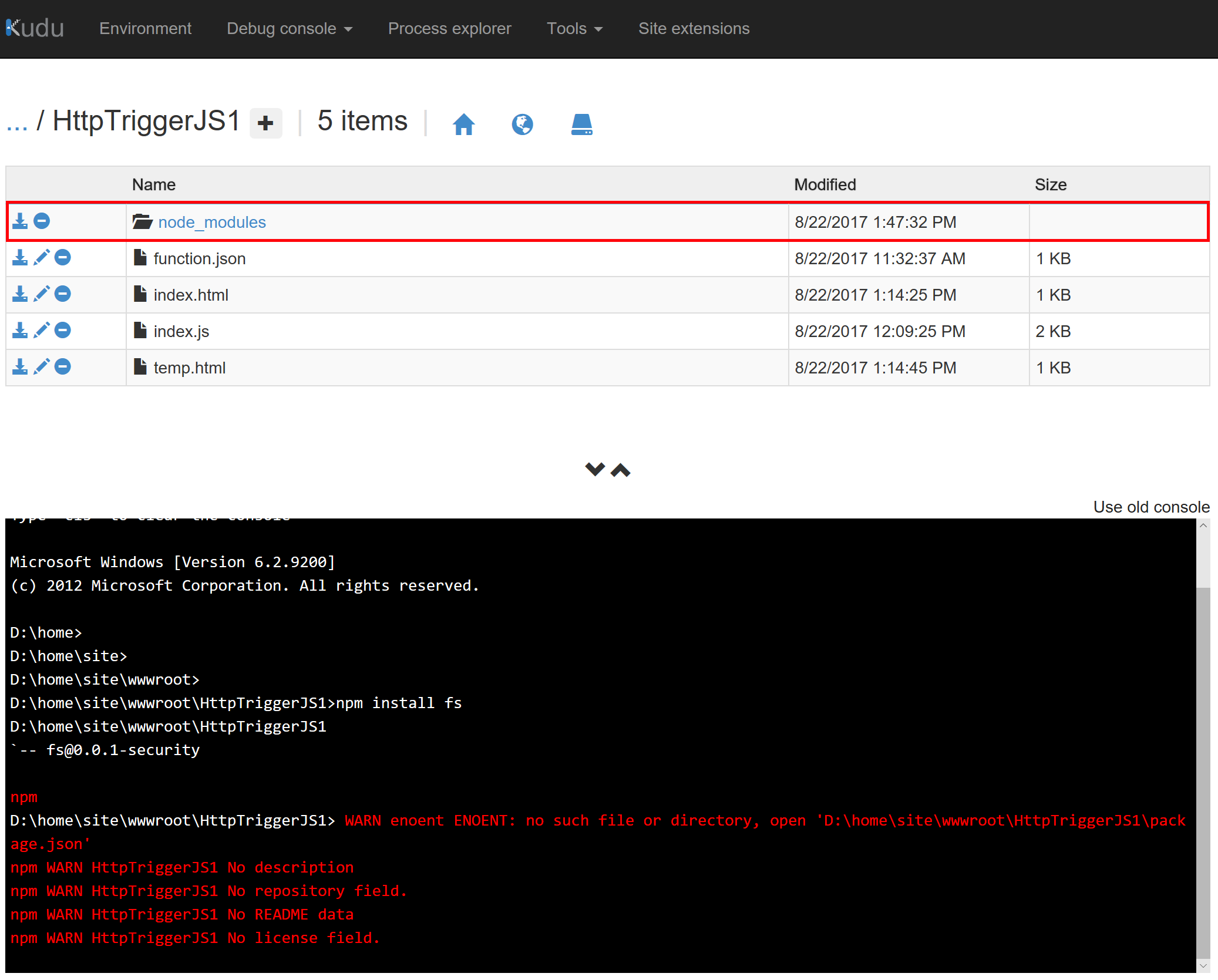Open Site extensions
Screen dimensions: 1218x980
[x=694, y=28]
